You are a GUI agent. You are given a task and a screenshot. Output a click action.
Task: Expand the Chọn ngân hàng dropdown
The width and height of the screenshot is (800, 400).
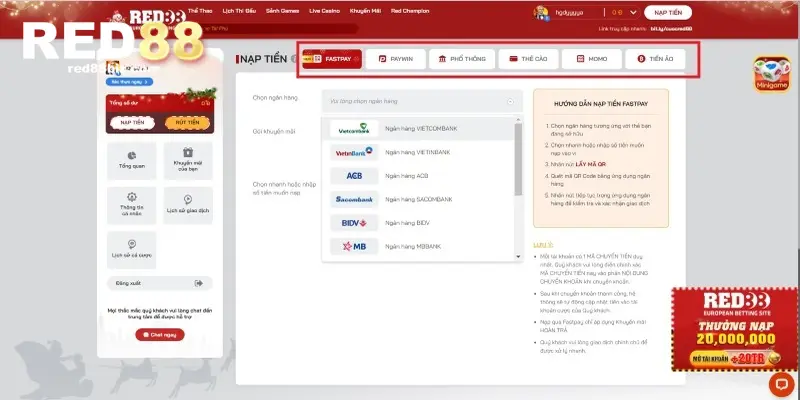point(422,101)
